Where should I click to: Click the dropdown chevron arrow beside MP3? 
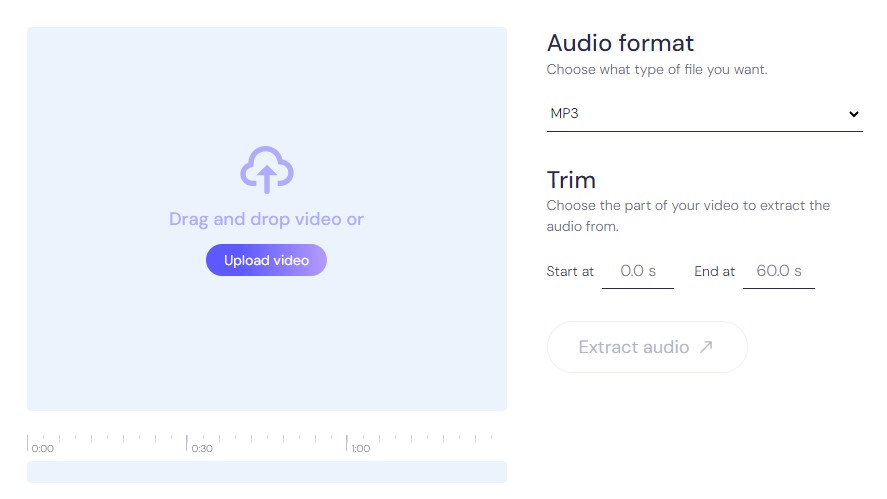pyautogui.click(x=854, y=114)
